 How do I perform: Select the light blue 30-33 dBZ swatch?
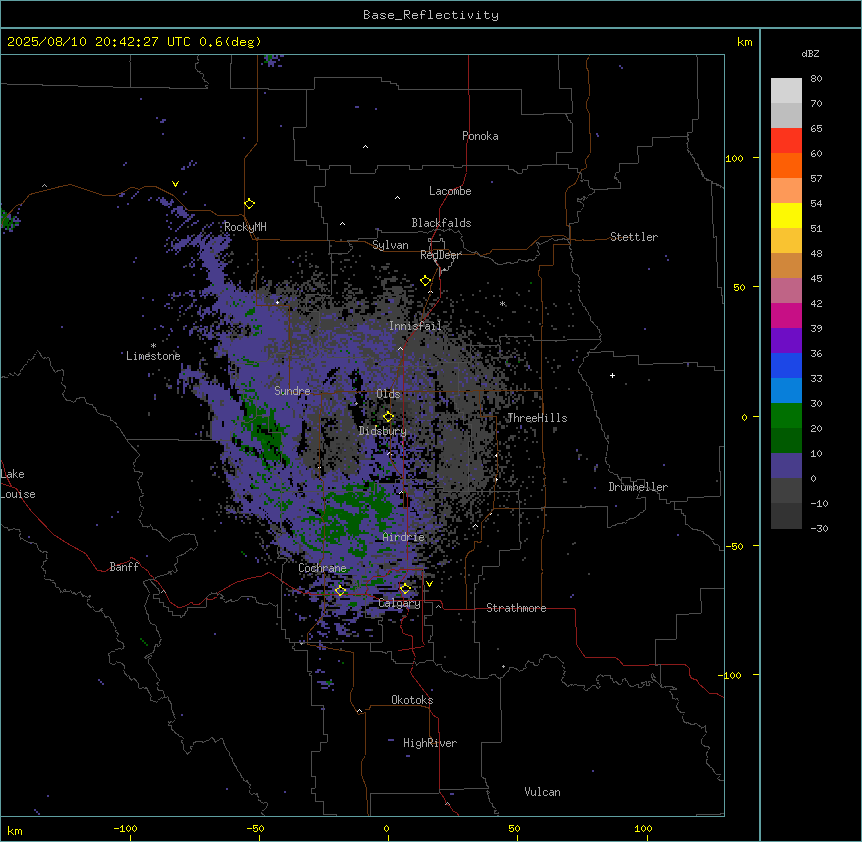786,391
